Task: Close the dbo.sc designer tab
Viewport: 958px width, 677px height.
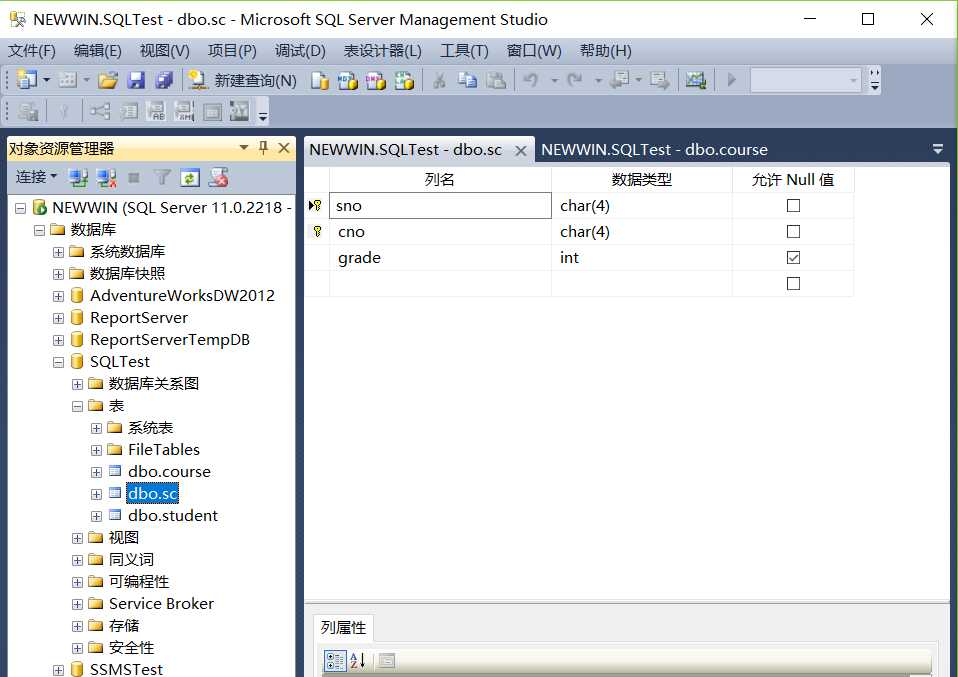Action: point(521,150)
